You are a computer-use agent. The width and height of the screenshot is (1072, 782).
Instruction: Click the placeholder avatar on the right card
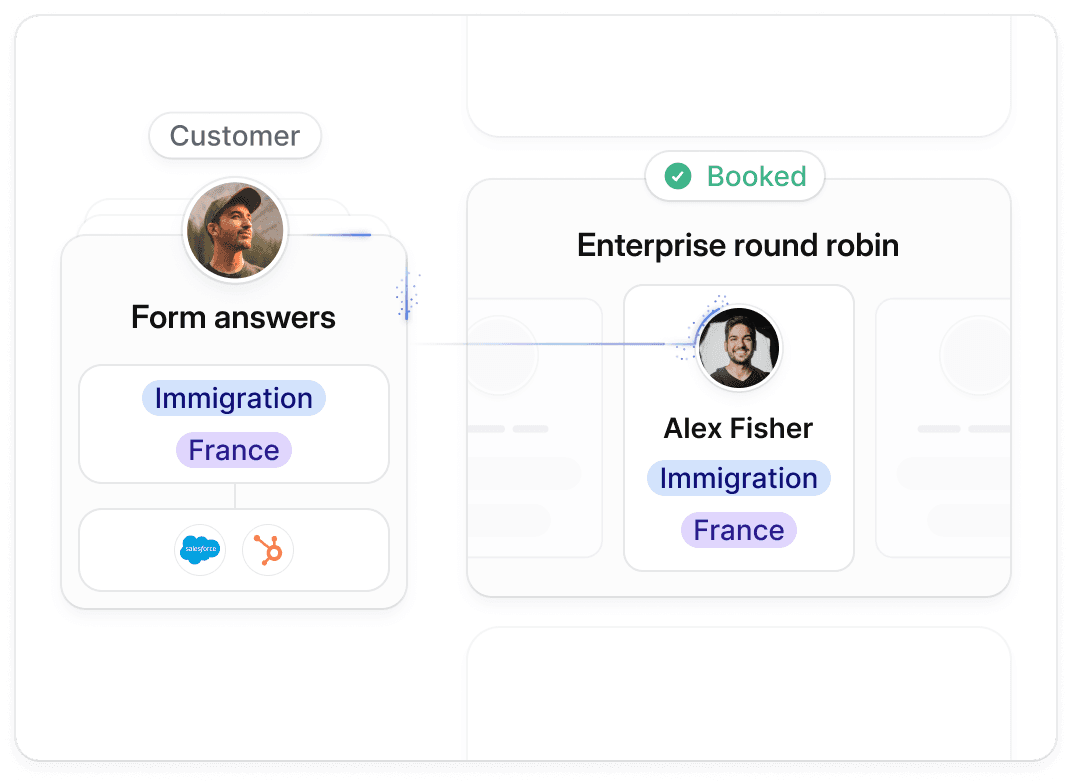[976, 355]
